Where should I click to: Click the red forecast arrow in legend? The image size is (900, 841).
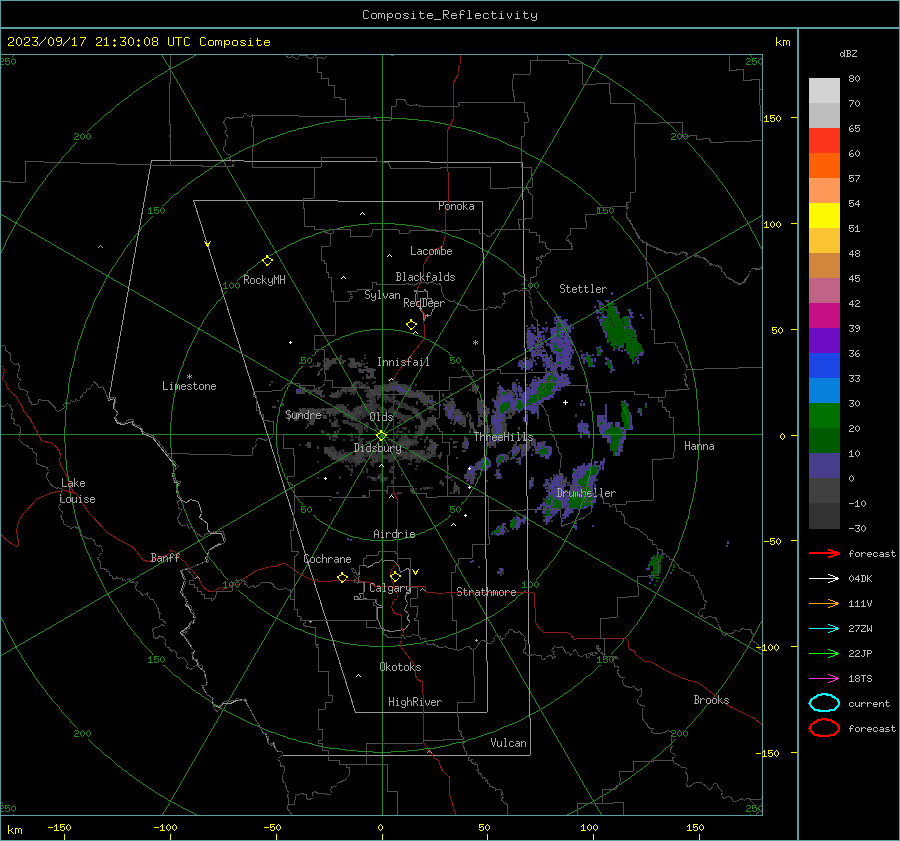[x=824, y=553]
